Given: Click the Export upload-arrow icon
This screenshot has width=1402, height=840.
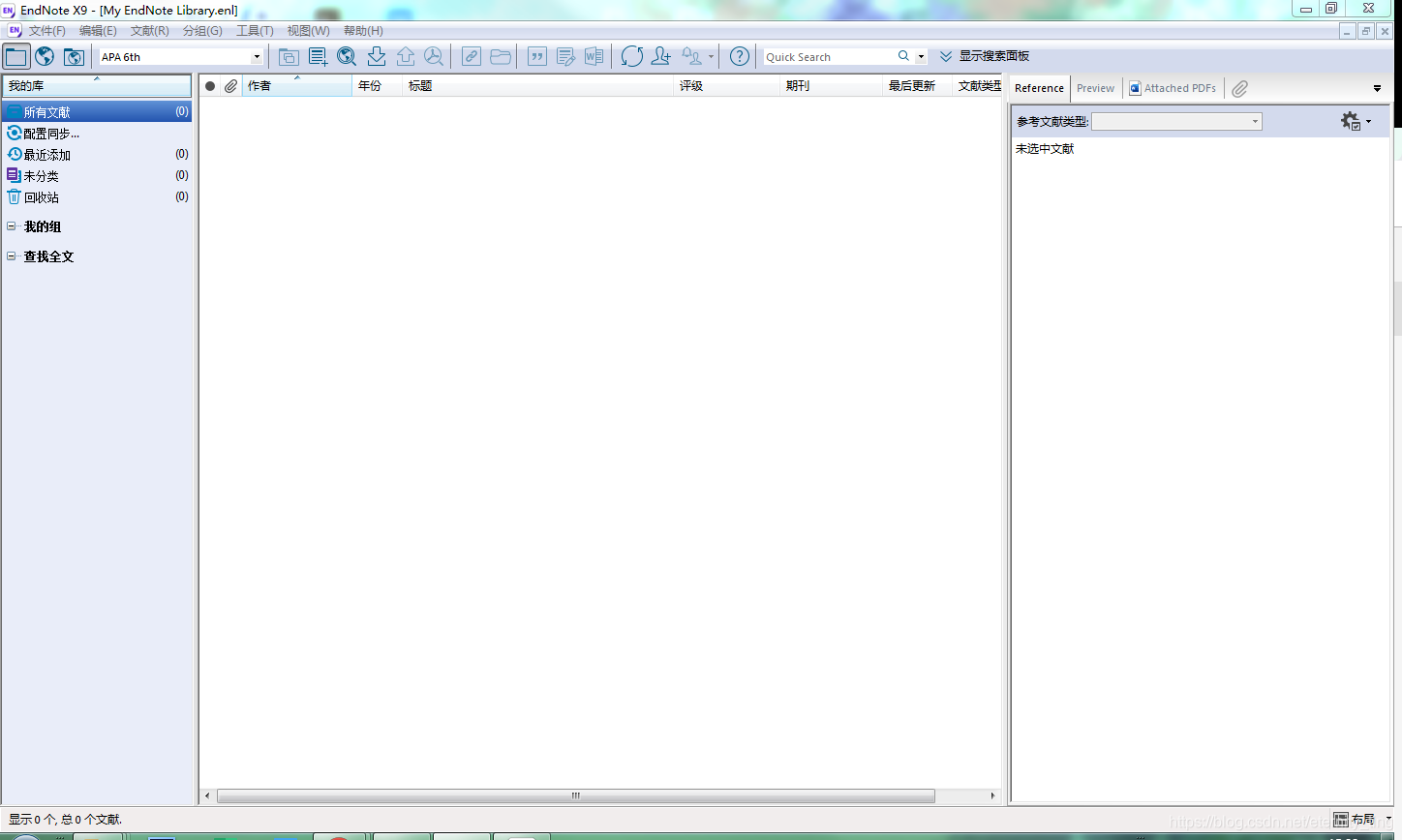Looking at the screenshot, I should click(406, 56).
